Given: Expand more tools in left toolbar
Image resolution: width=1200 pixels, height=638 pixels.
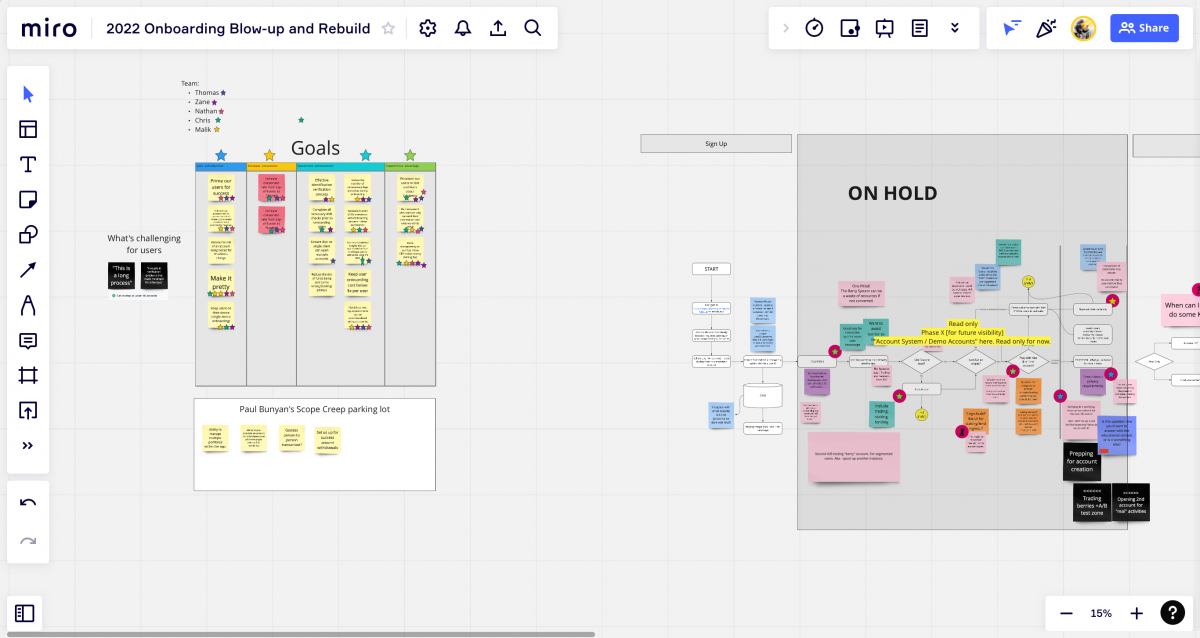Looking at the screenshot, I should [28, 446].
